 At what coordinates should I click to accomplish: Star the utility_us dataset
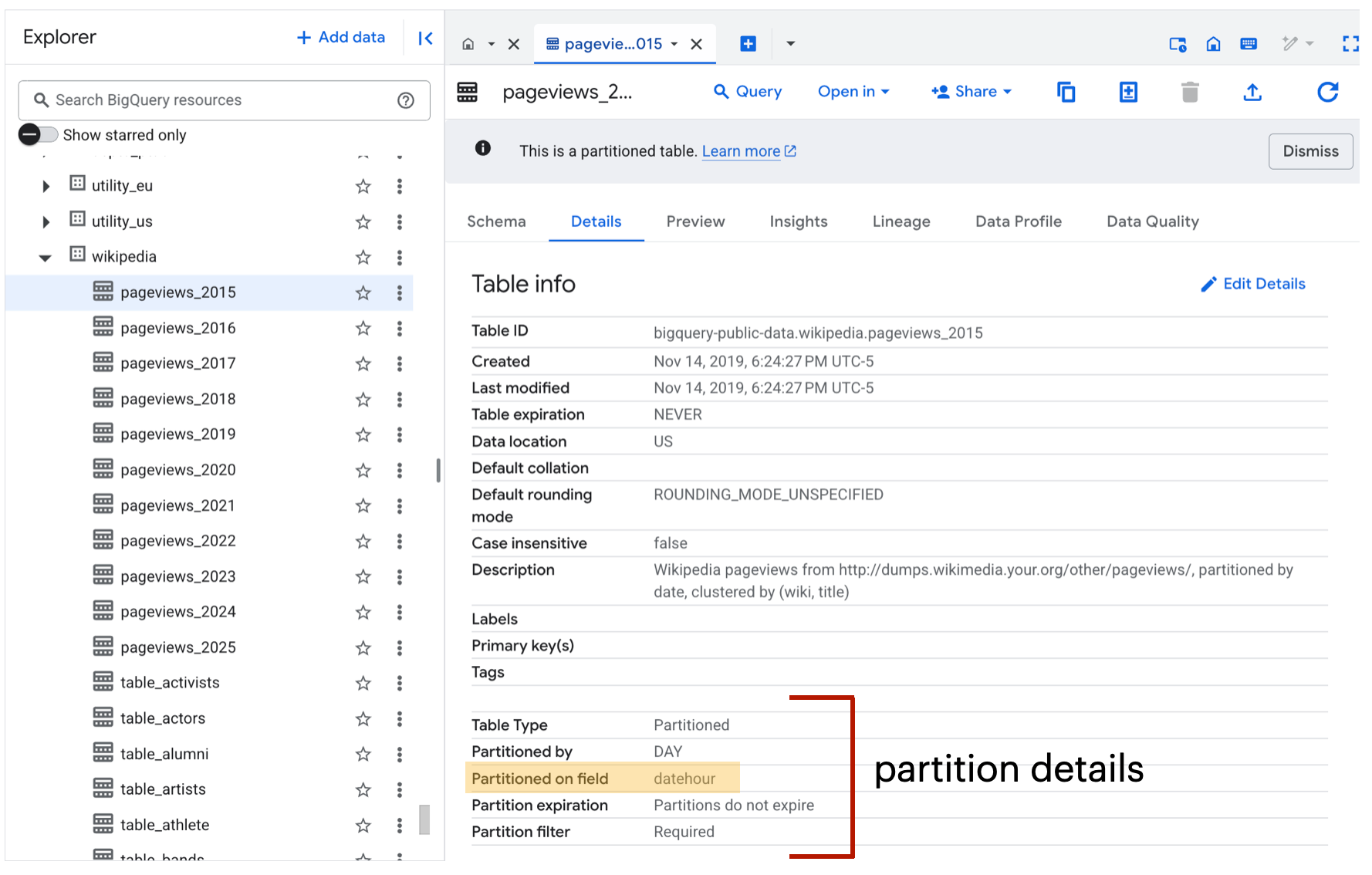[363, 222]
